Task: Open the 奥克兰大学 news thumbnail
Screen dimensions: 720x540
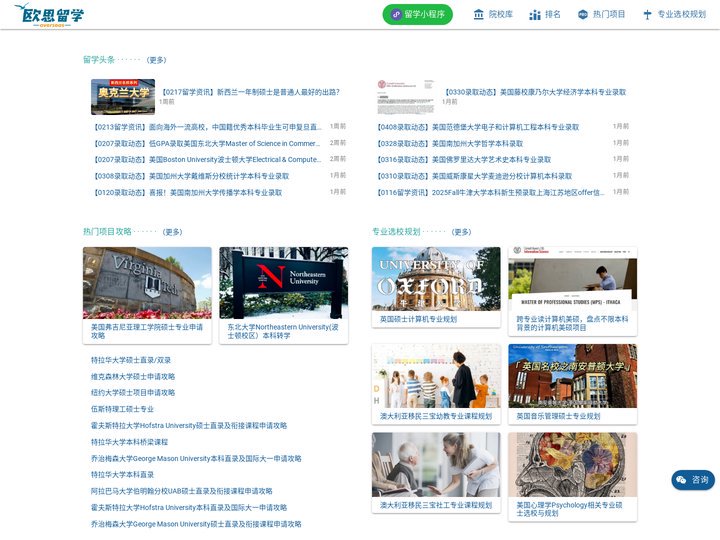Action: coord(123,97)
